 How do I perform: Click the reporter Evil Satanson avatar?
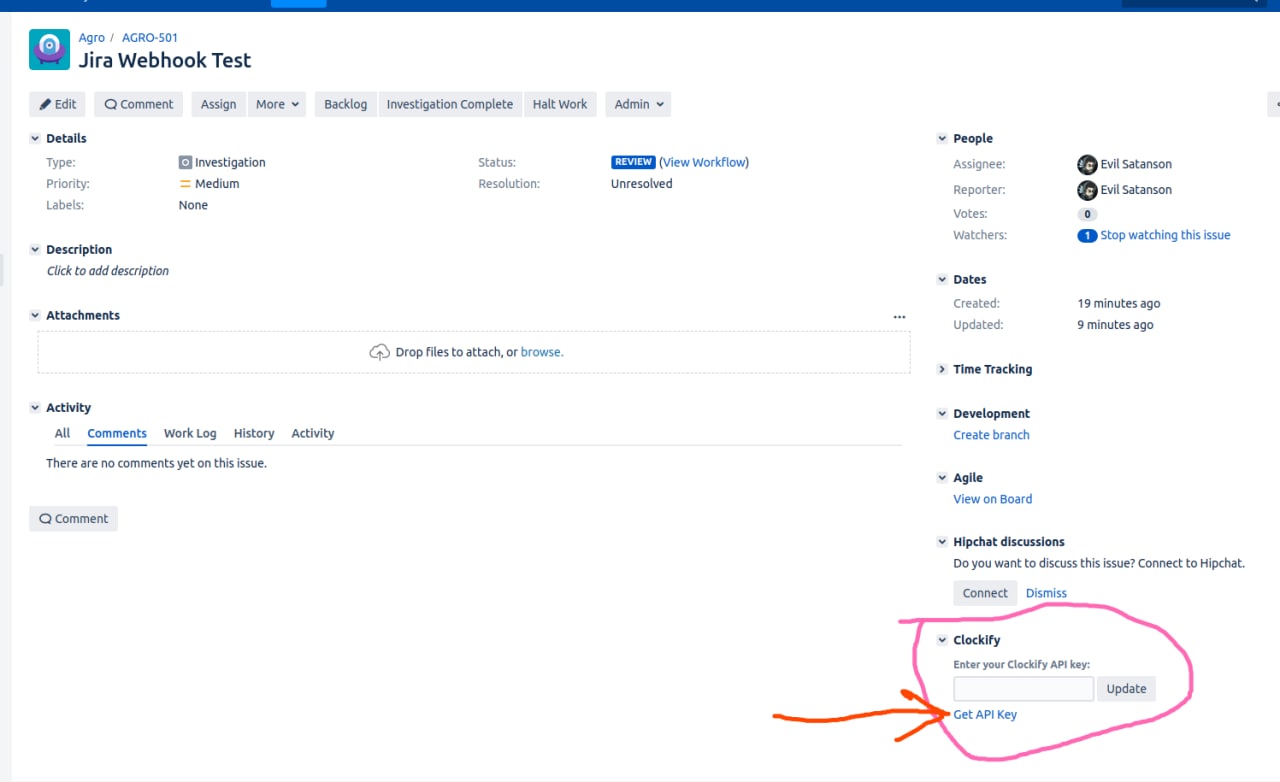pyautogui.click(x=1087, y=190)
